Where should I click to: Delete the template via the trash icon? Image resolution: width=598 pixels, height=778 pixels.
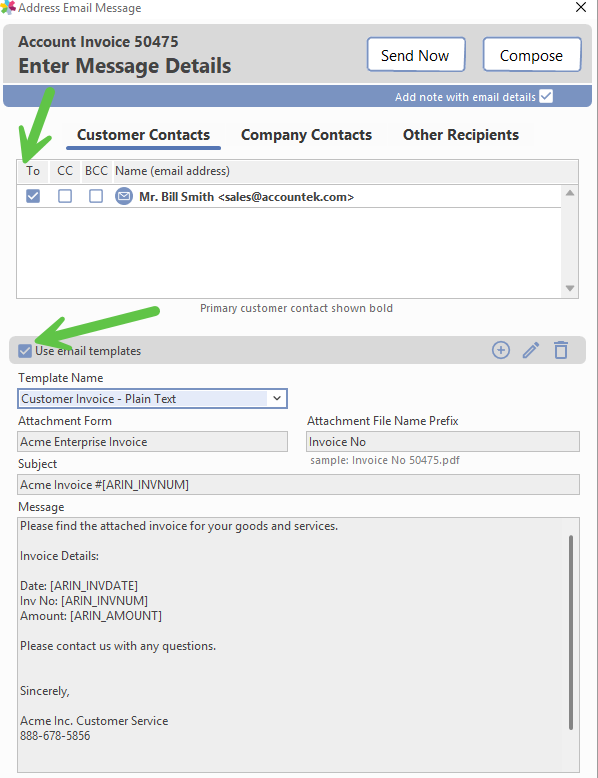(x=561, y=350)
